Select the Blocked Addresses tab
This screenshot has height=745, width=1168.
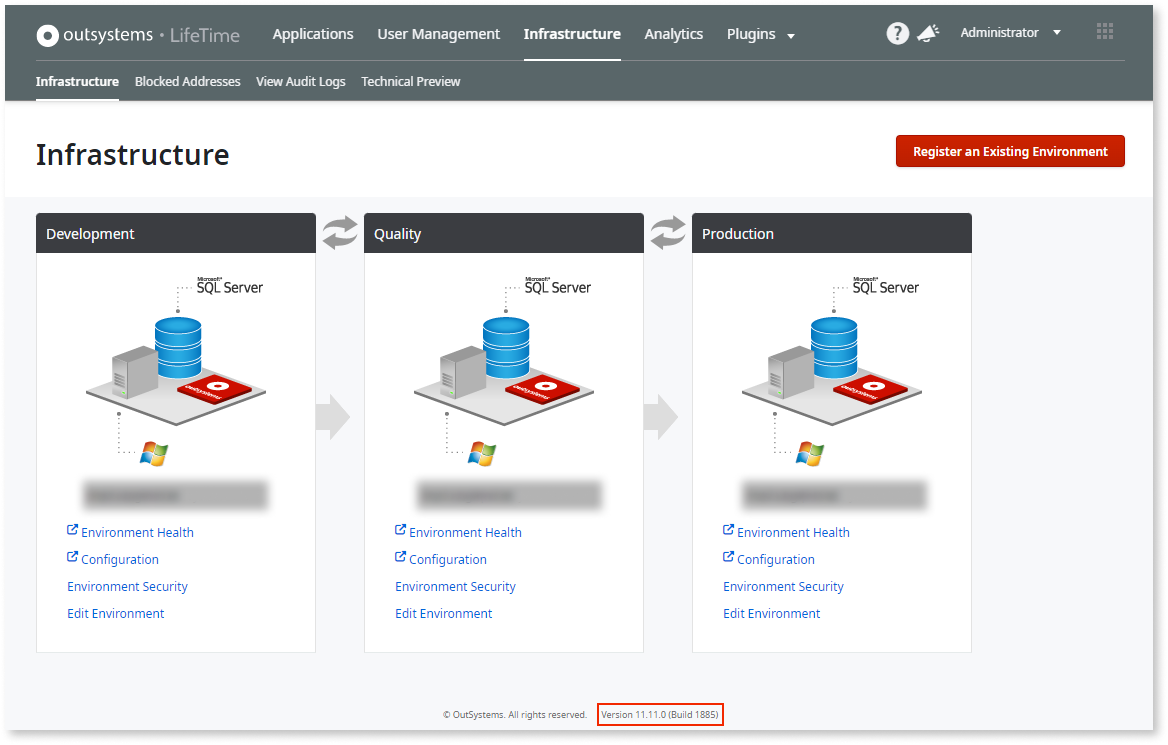pos(187,81)
